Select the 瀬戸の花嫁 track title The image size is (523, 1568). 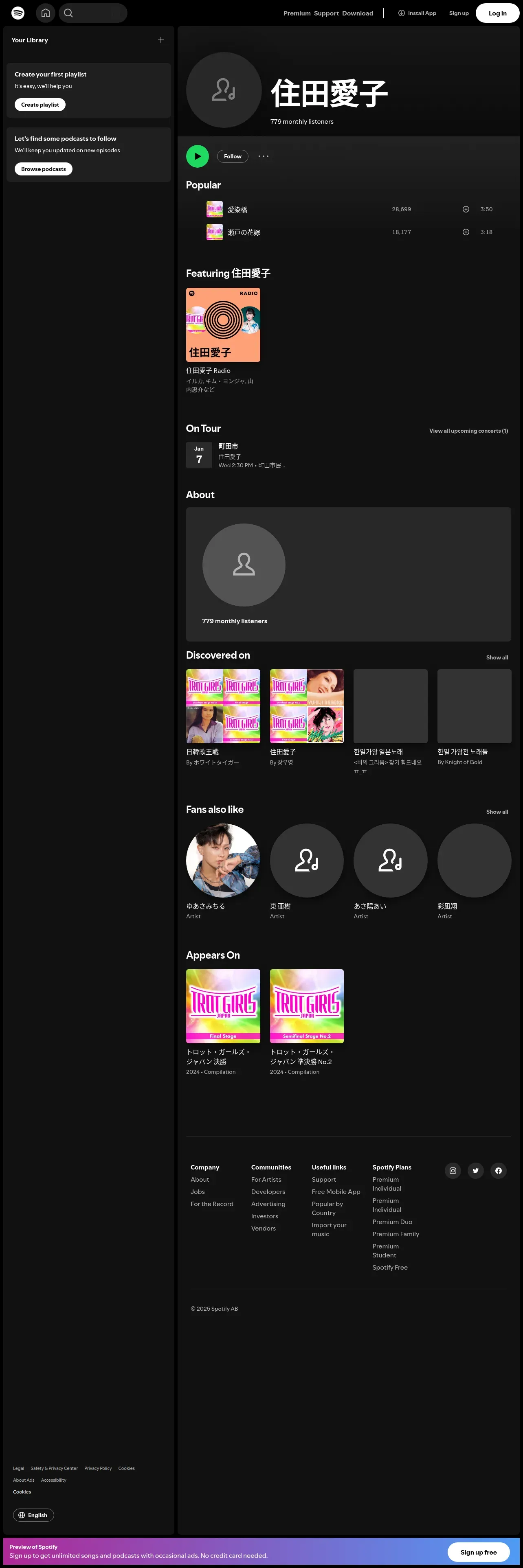(x=244, y=232)
